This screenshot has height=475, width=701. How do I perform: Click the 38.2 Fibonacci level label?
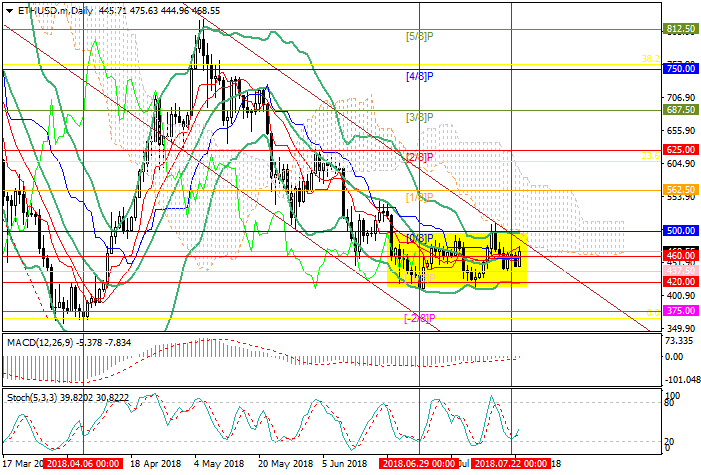[650, 59]
